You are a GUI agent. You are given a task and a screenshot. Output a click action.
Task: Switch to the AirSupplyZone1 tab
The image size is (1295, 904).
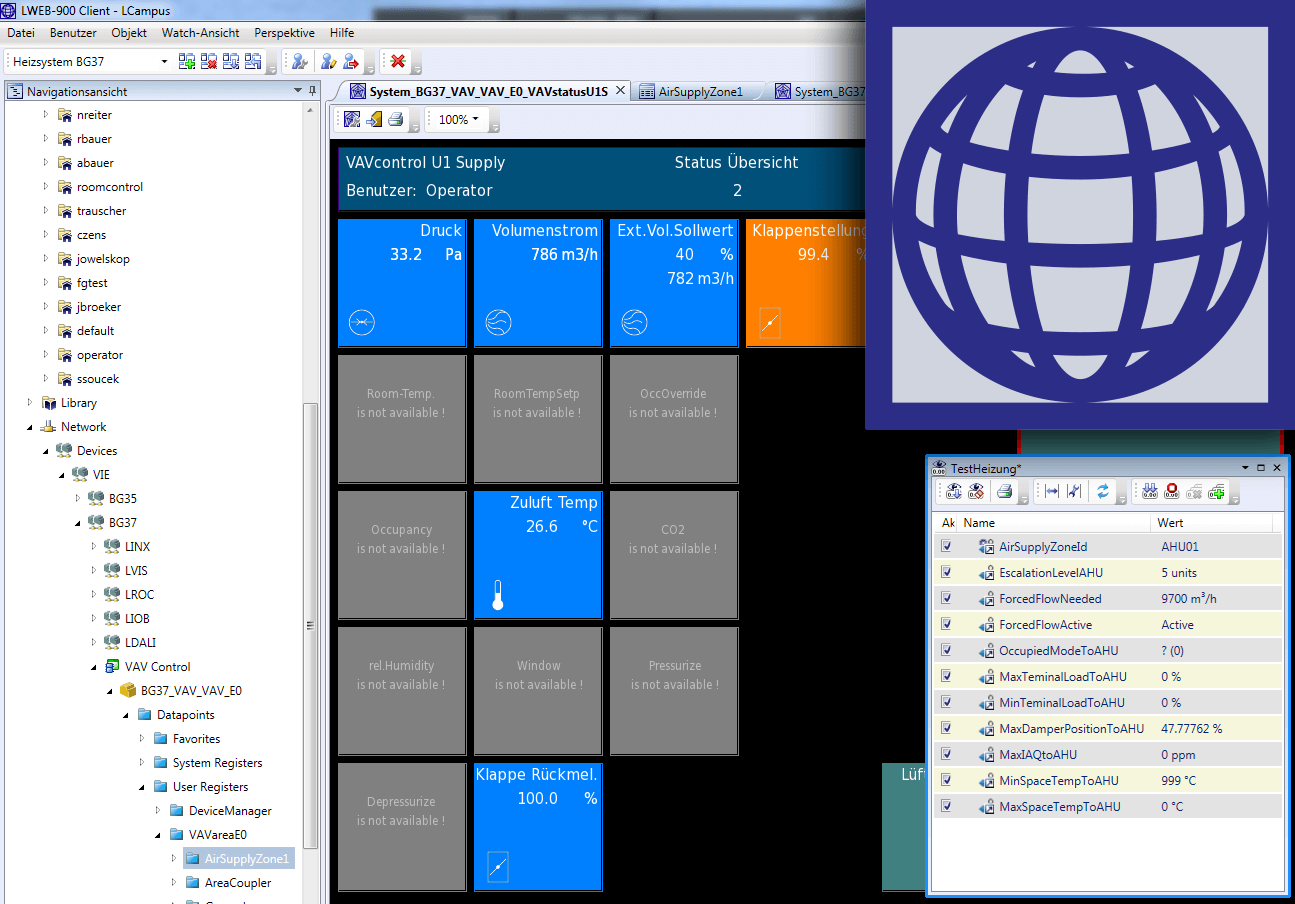[x=700, y=92]
